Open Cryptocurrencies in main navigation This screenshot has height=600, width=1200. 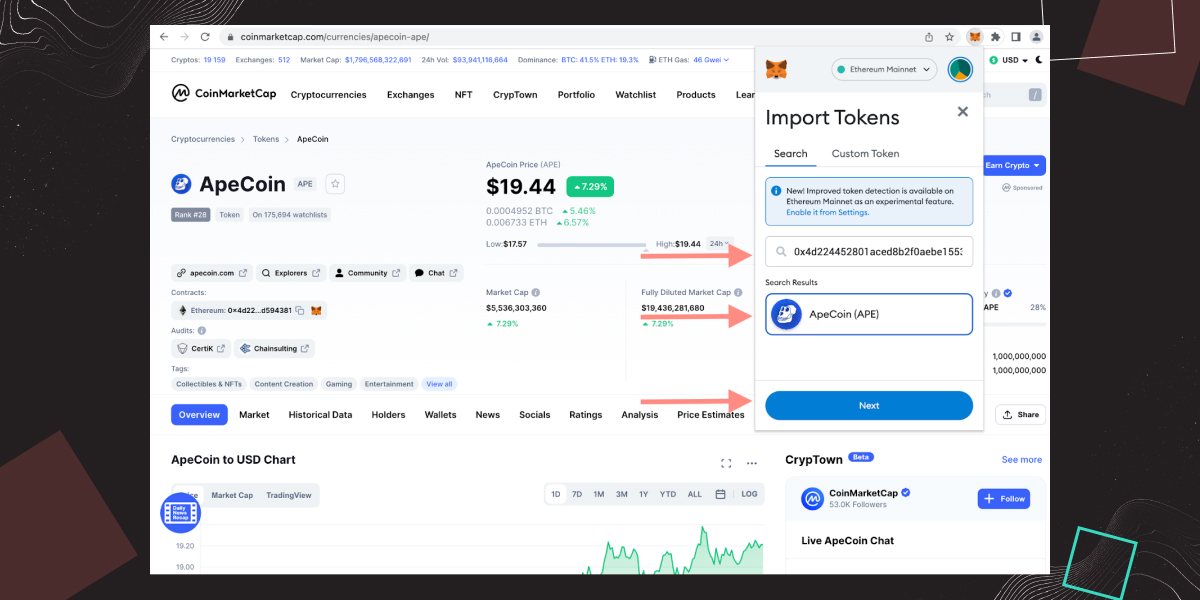[328, 95]
